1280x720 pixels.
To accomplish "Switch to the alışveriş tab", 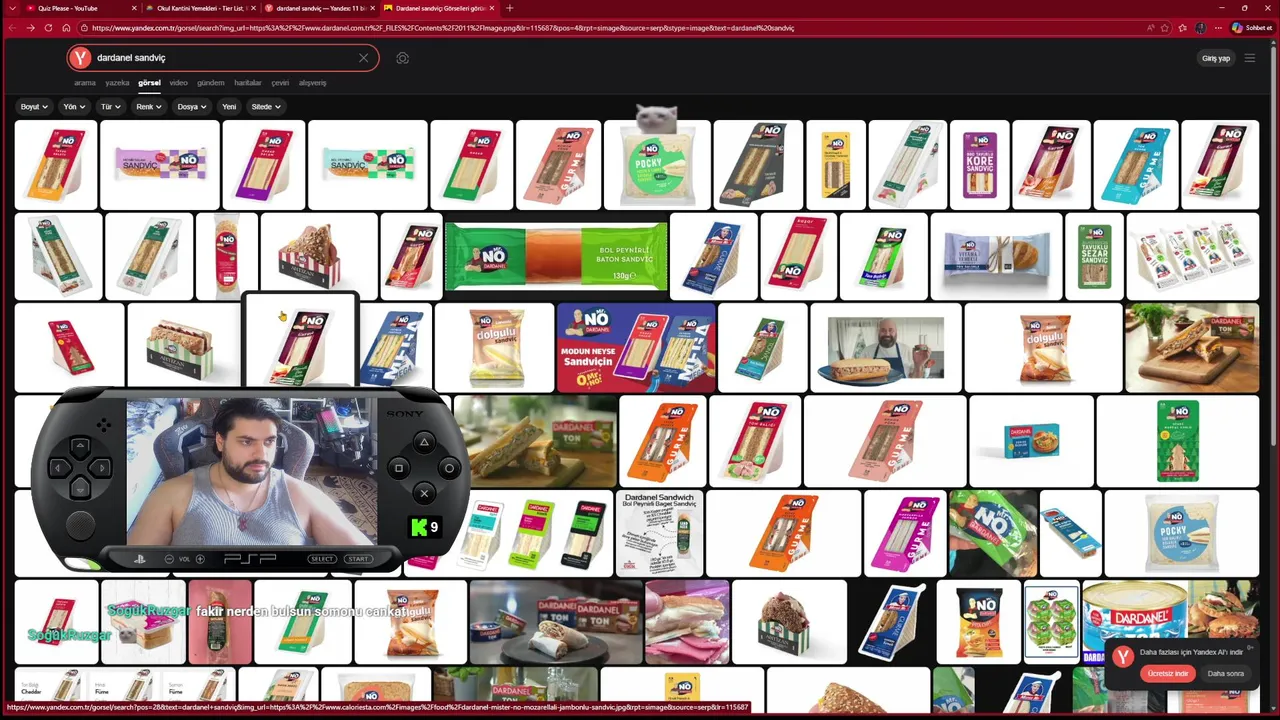I will pos(313,83).
